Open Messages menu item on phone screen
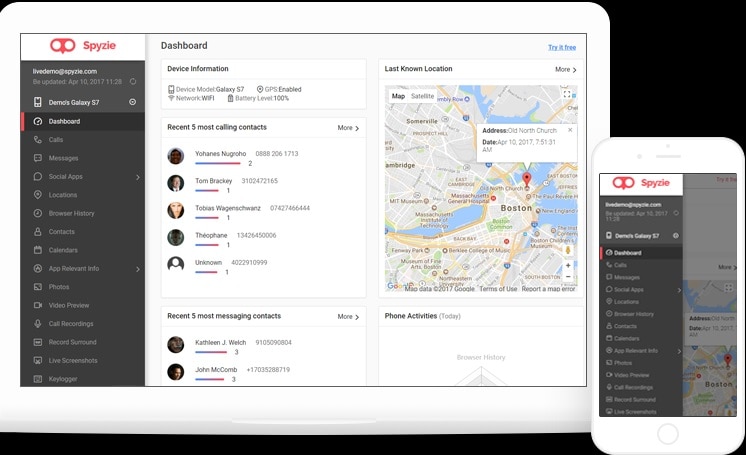This screenshot has height=455, width=746. [x=627, y=277]
